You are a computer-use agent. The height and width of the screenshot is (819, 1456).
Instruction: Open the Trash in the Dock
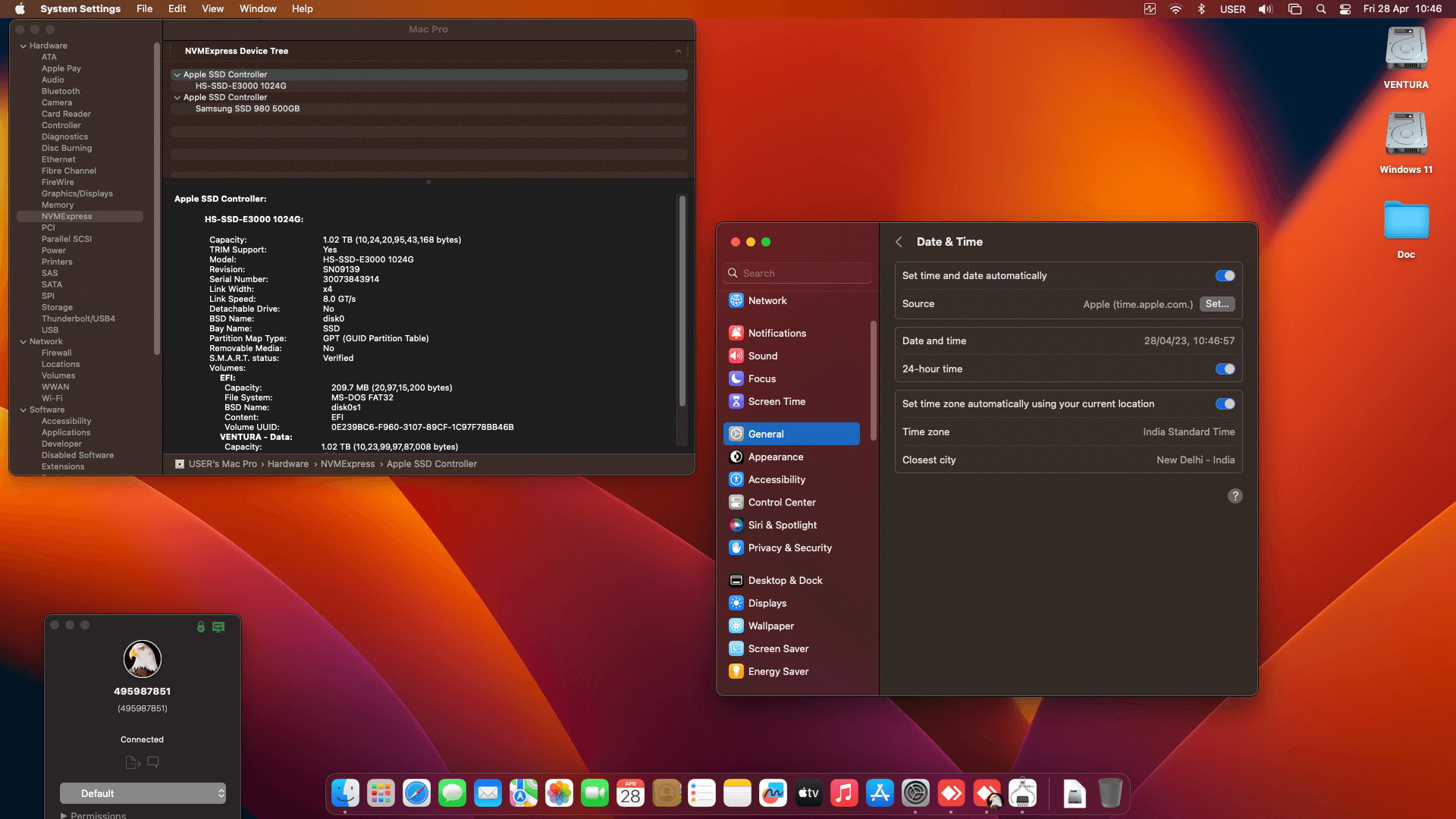tap(1110, 793)
